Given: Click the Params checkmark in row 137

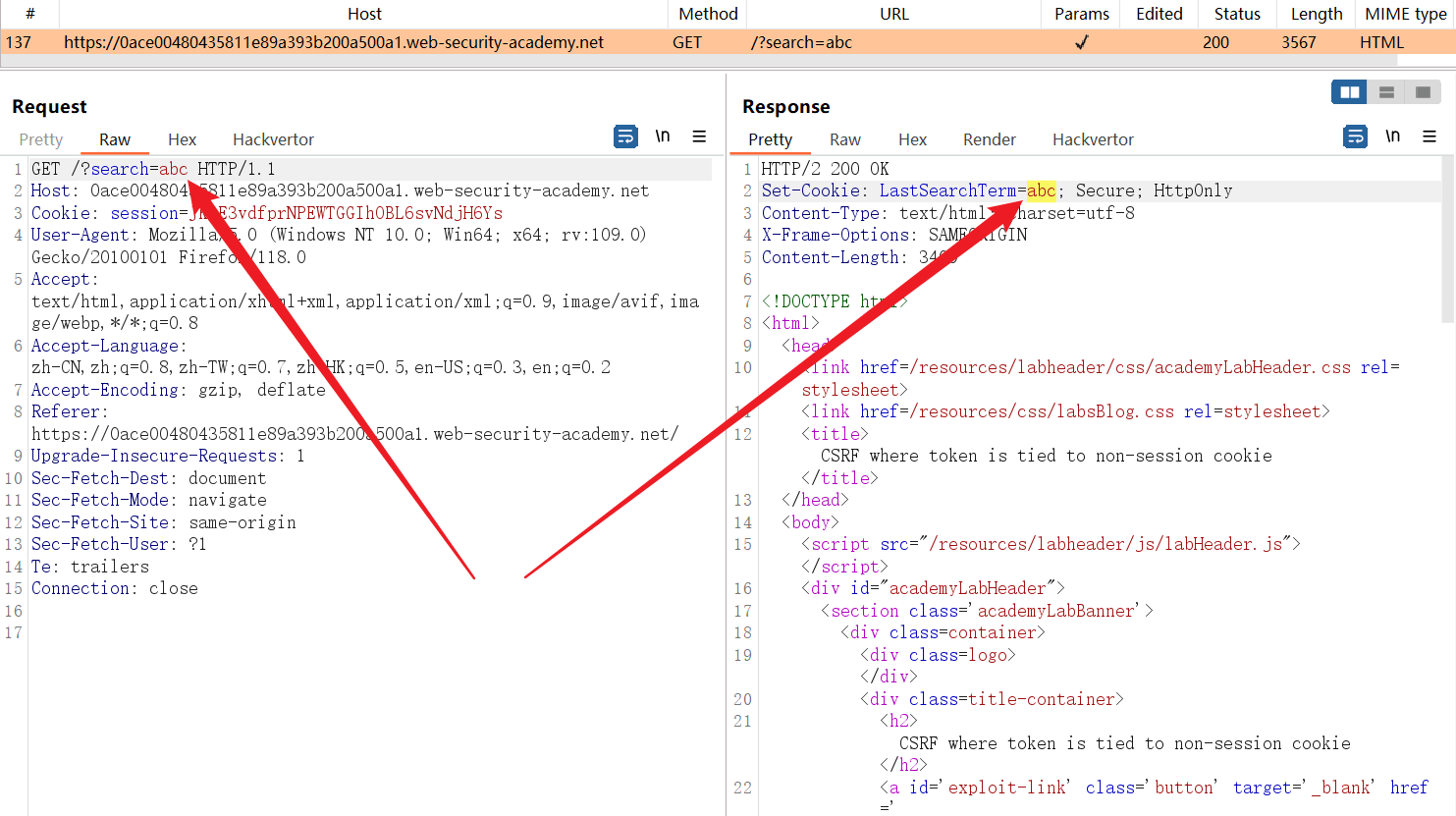Looking at the screenshot, I should pos(1082,42).
